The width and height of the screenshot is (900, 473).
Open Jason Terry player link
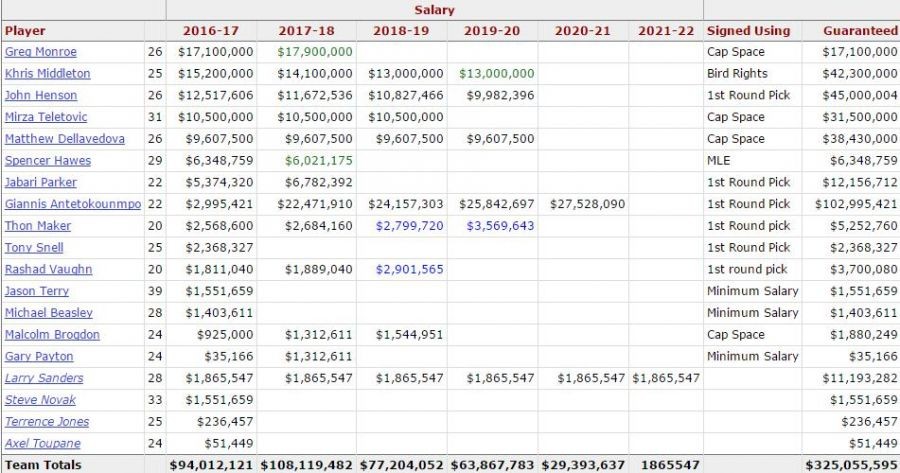click(x=37, y=291)
